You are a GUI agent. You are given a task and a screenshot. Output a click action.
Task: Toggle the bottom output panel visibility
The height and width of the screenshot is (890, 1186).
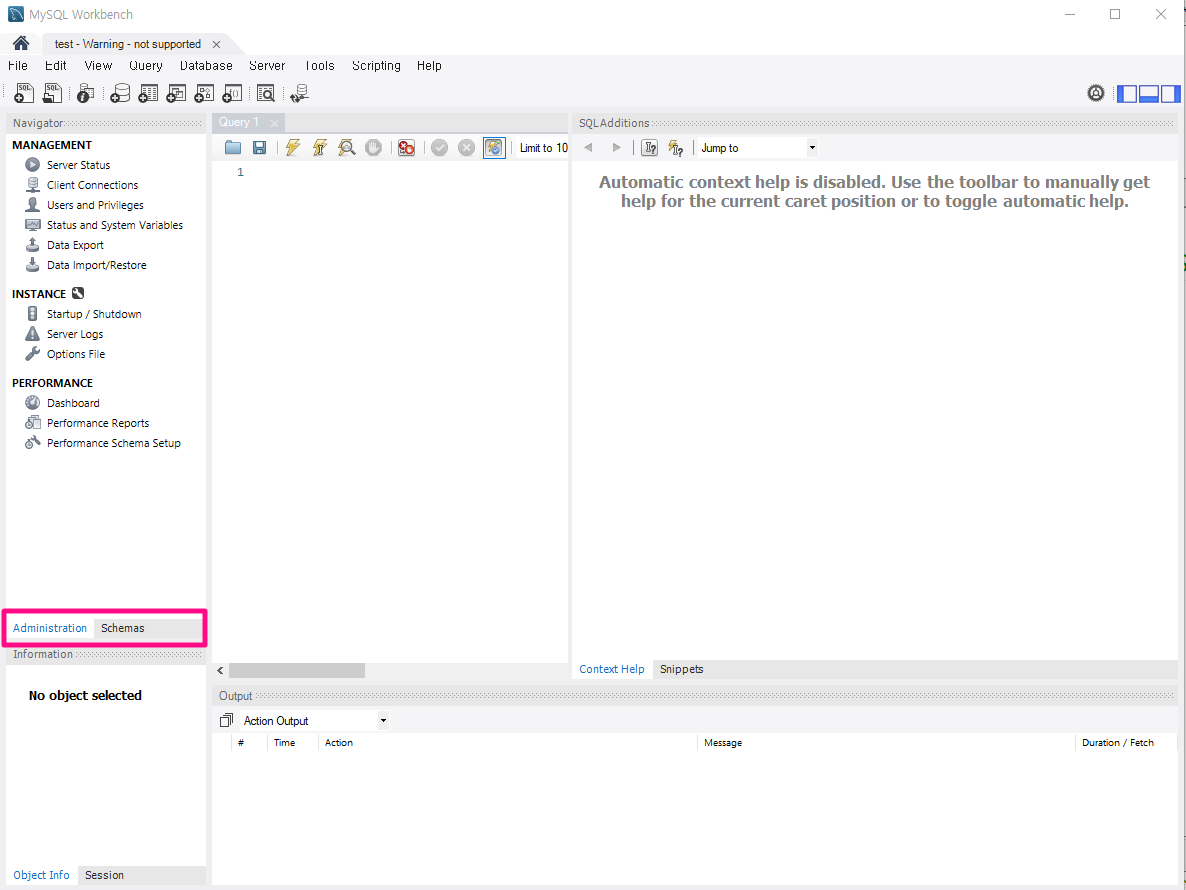1149,94
